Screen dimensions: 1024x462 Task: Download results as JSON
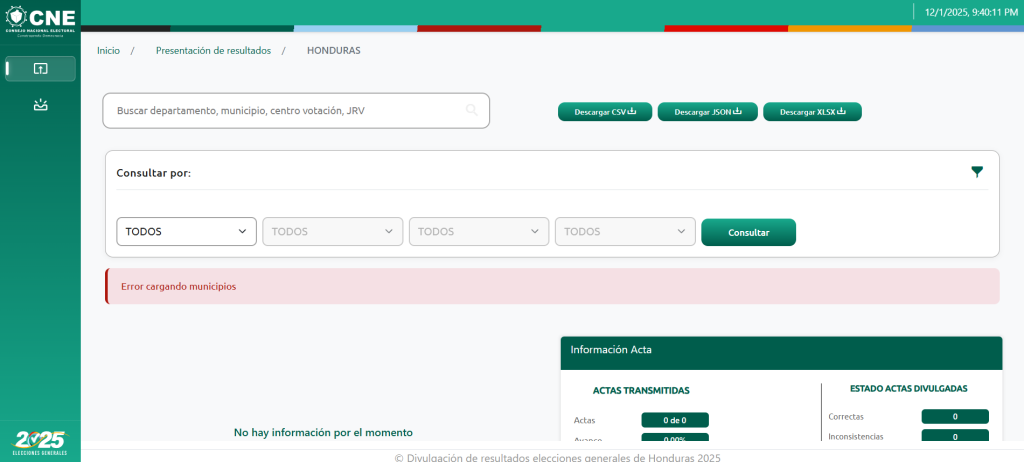(707, 112)
